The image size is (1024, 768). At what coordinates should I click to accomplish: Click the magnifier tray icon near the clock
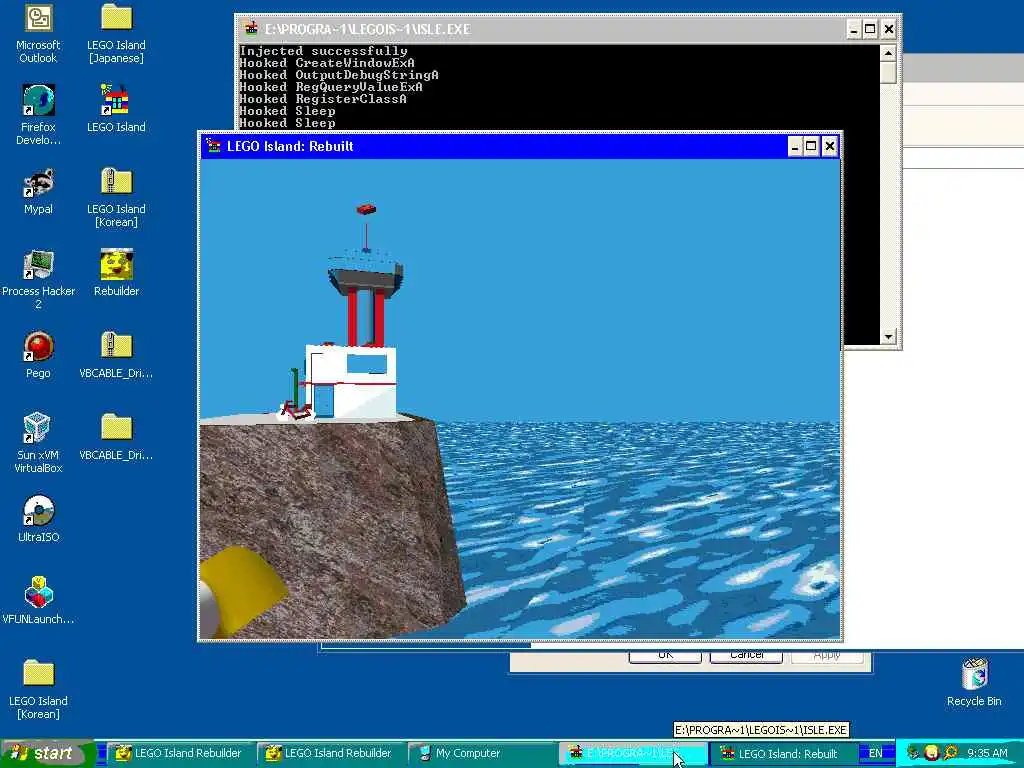click(x=950, y=753)
